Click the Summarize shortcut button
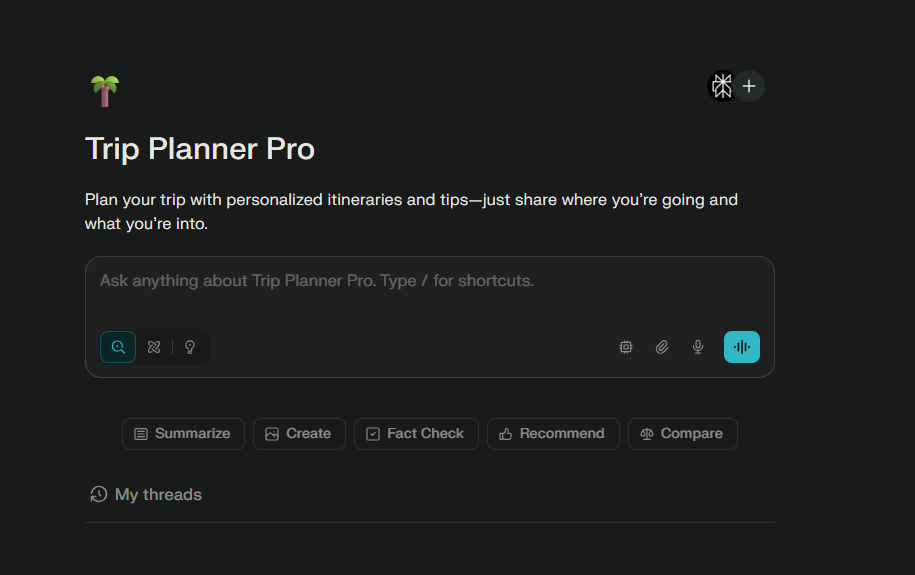Viewport: 915px width, 575px height. (183, 434)
